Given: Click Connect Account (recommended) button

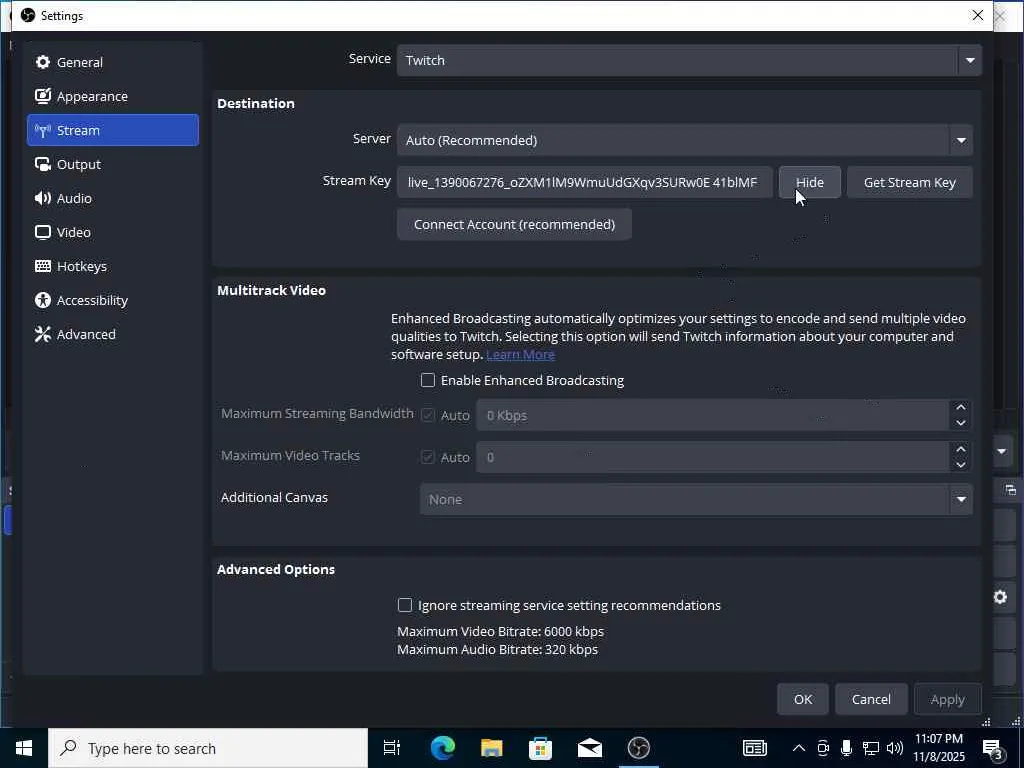Looking at the screenshot, I should click(514, 224).
